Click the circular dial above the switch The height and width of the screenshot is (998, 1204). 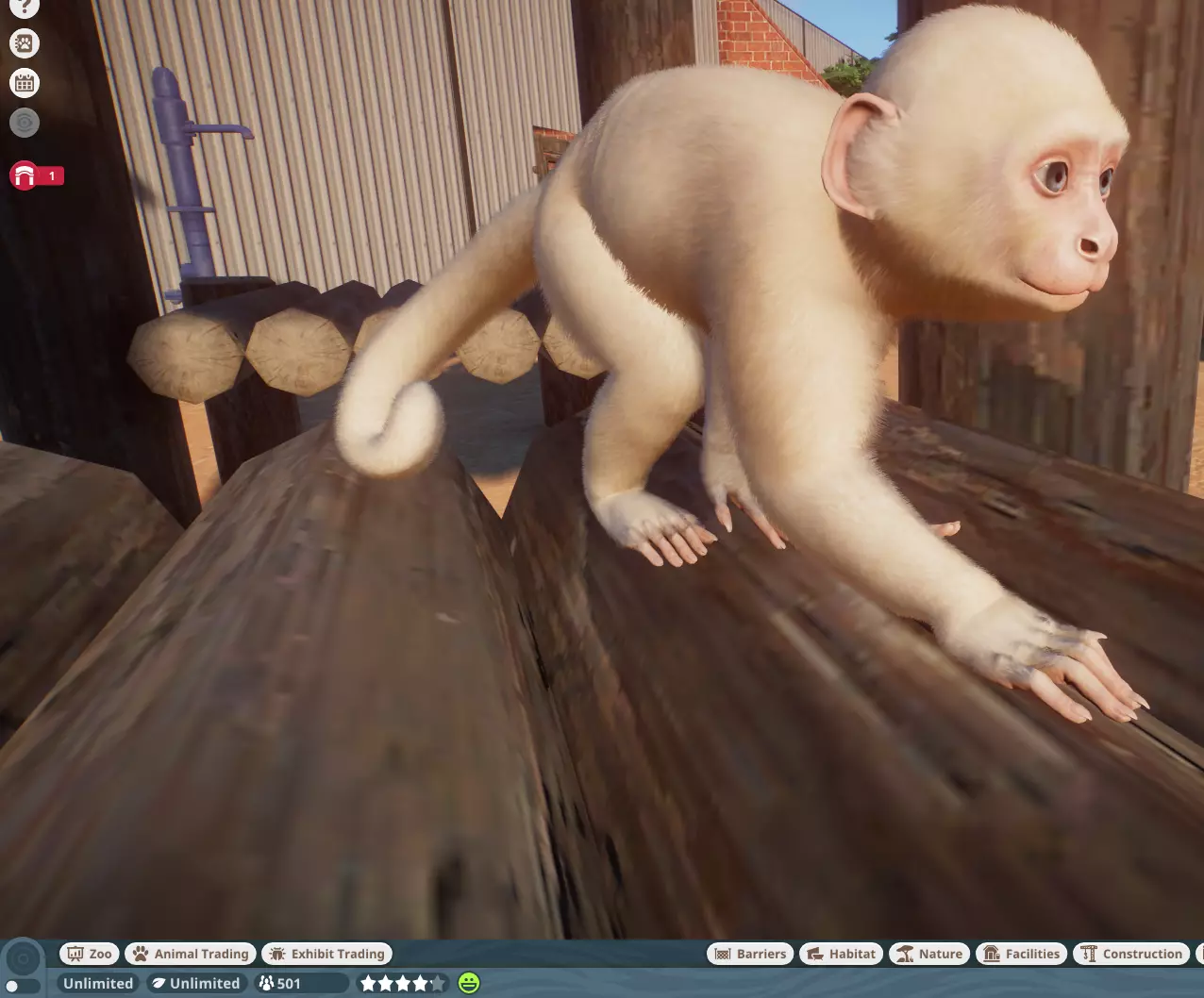tap(23, 959)
